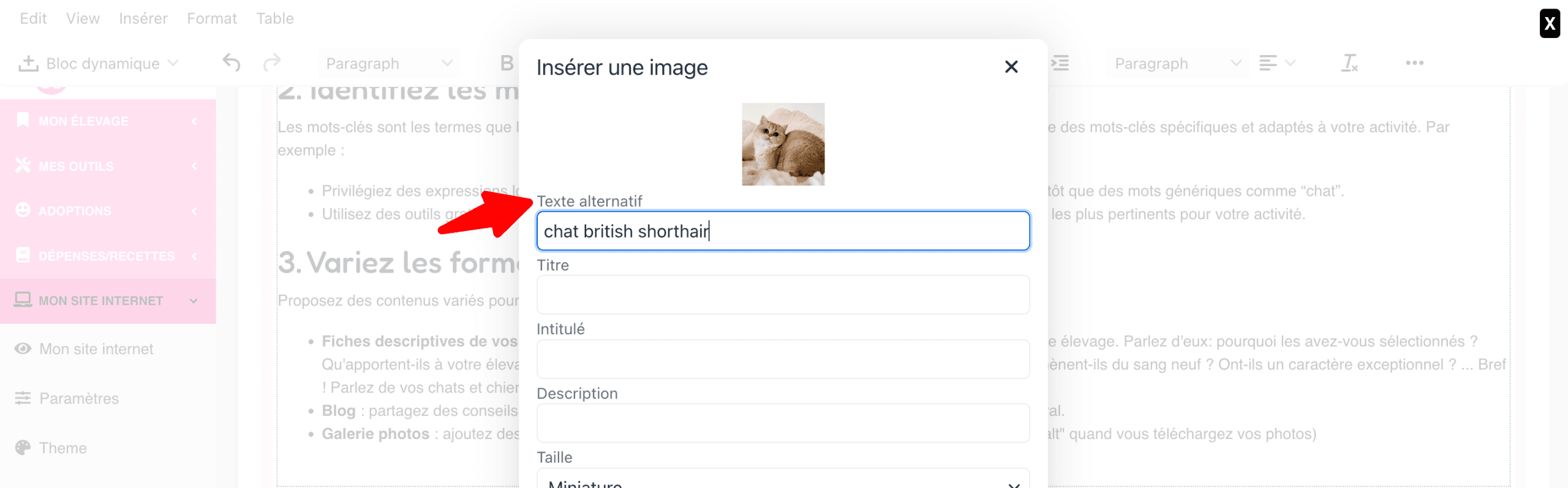The image size is (1568, 488).
Task: Expand the Mon élevage sidebar section
Action: pyautogui.click(x=108, y=121)
